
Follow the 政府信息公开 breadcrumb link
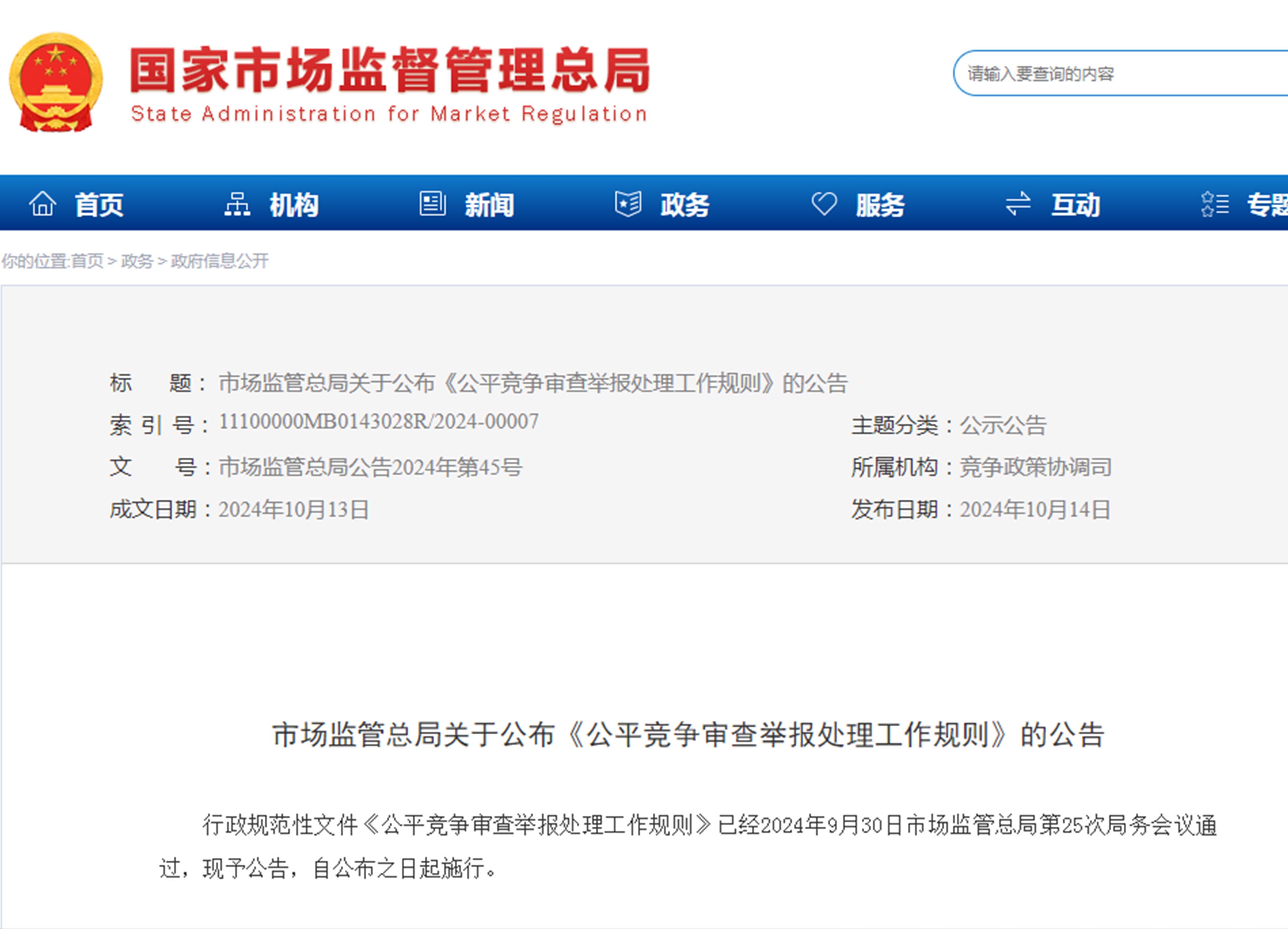[220, 260]
